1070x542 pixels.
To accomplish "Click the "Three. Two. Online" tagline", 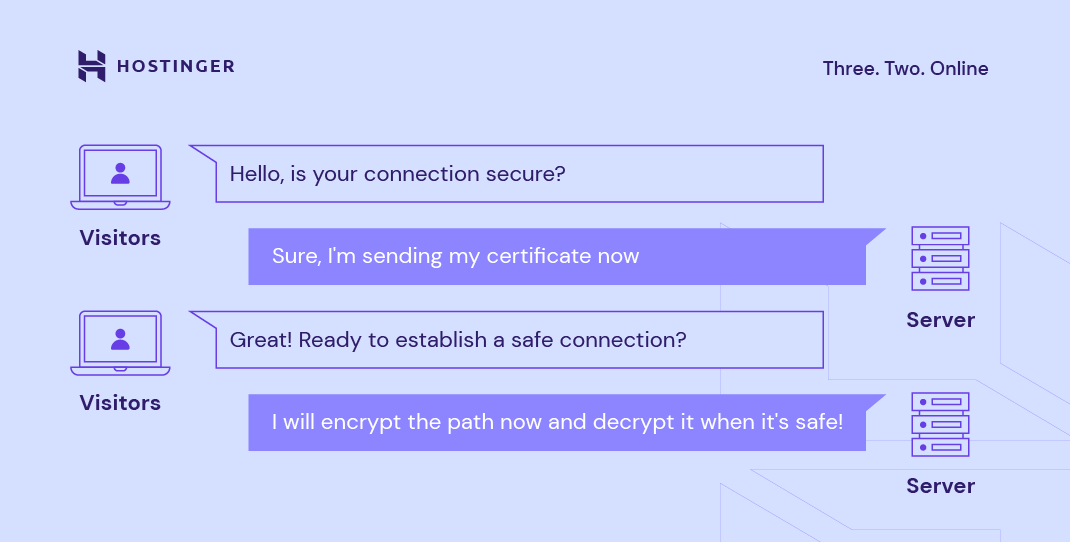I will click(x=905, y=69).
